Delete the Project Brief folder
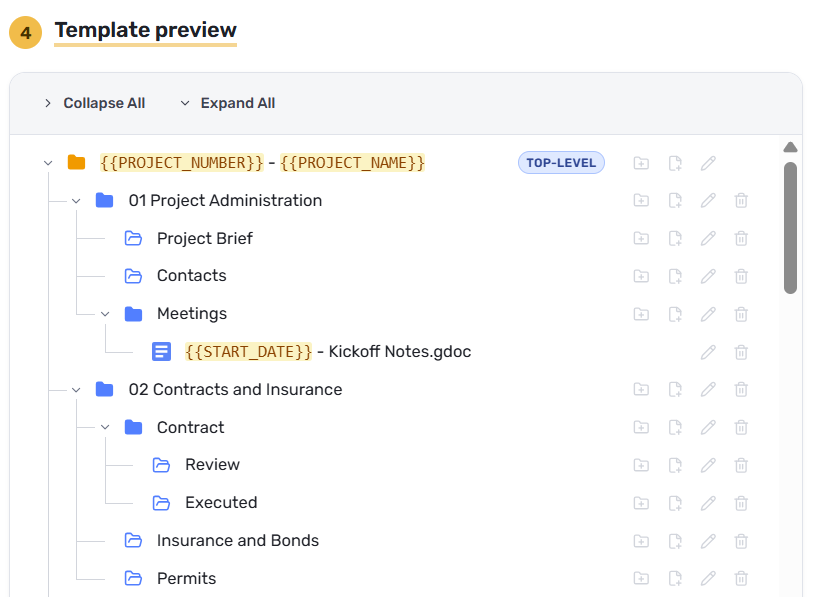Screen dimensions: 820x597 click(741, 238)
